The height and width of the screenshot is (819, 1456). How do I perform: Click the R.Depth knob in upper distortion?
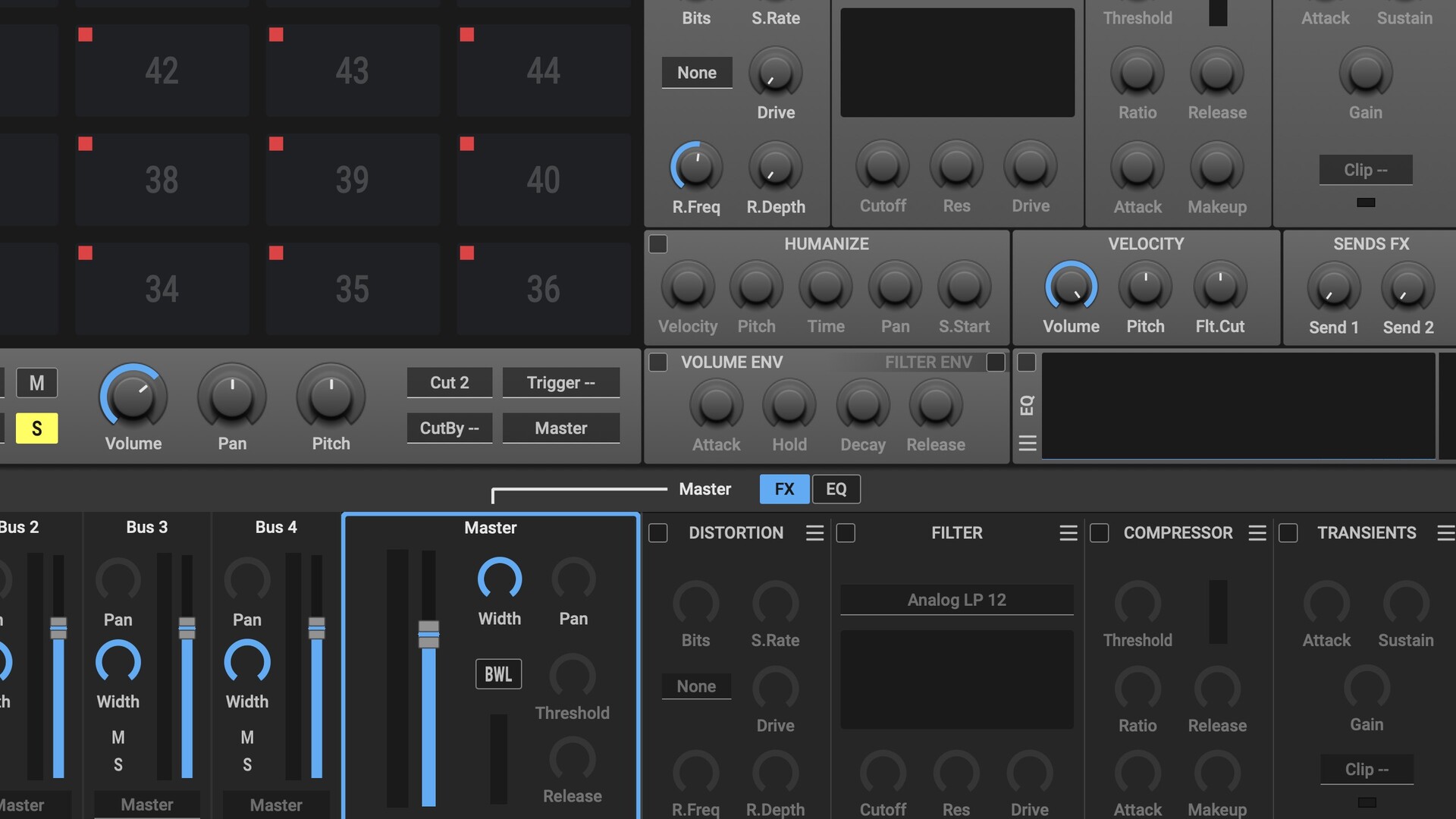tap(775, 167)
